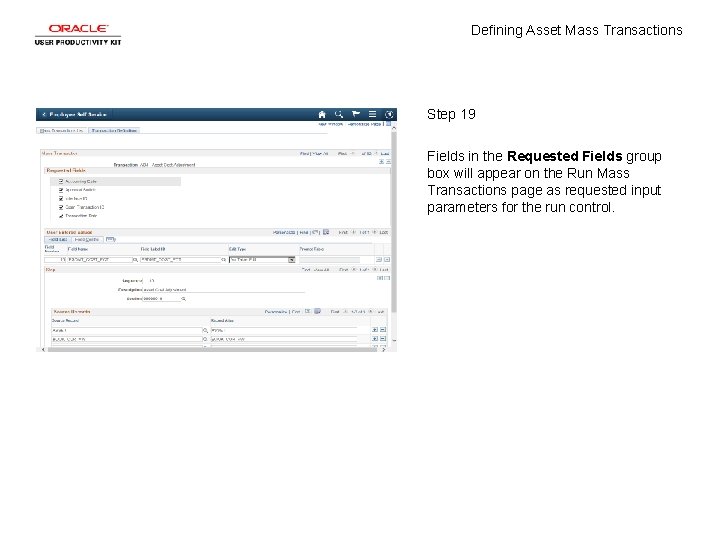The image size is (720, 540).
Task: Click the Field Name input box
Action: (100, 260)
